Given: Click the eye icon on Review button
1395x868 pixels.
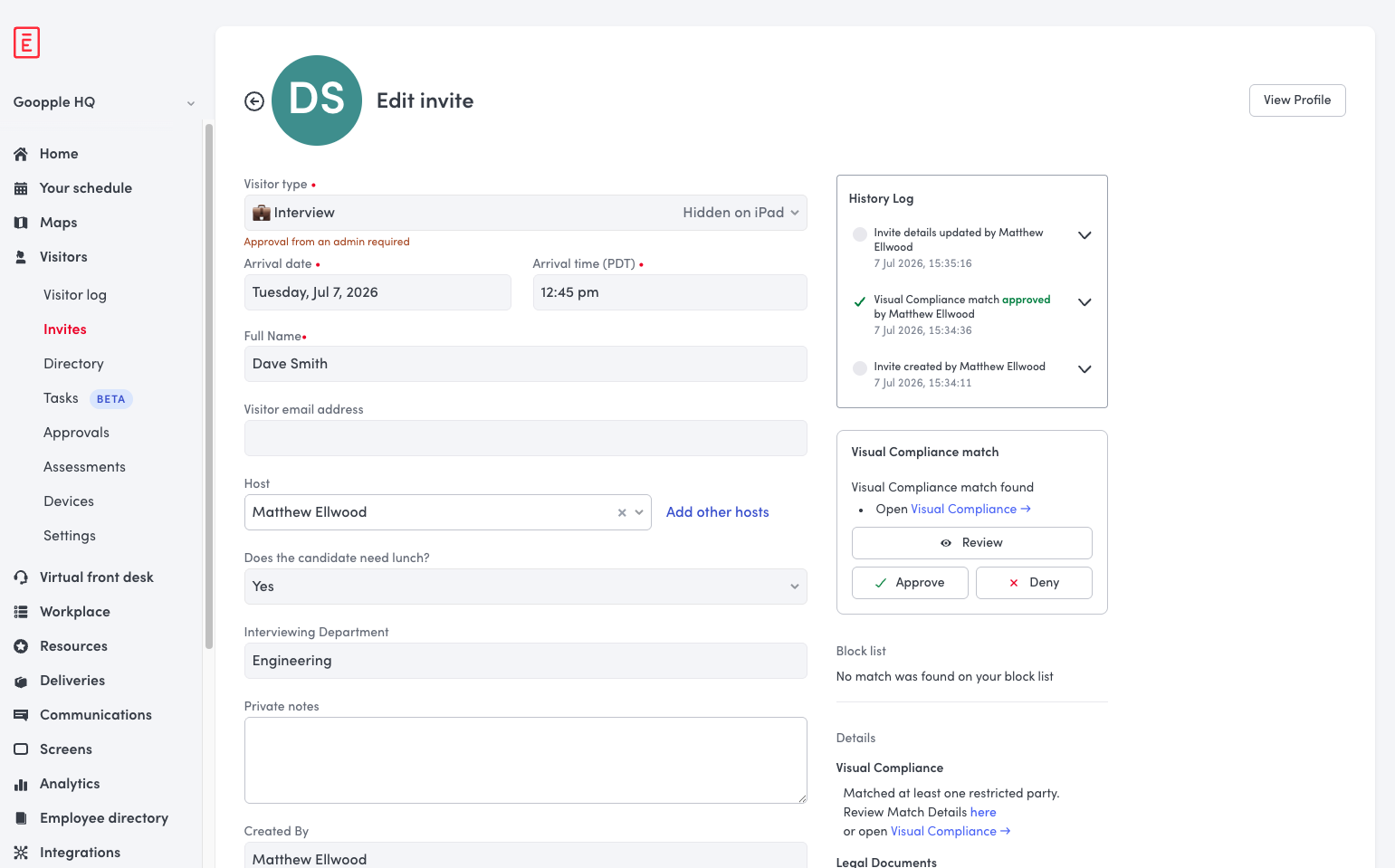Looking at the screenshot, I should (946, 543).
